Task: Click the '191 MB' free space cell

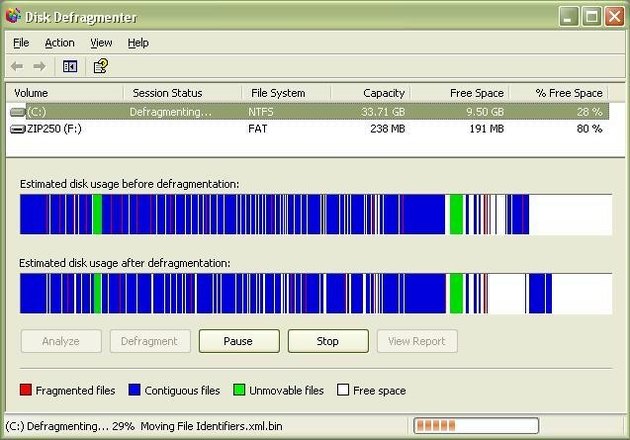Action: [487, 129]
